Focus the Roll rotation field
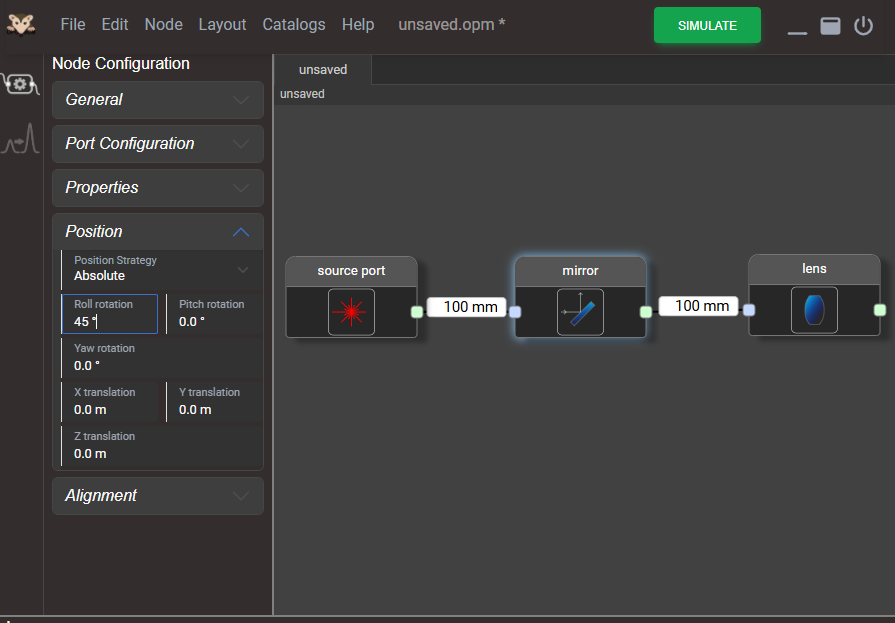Screen dimensions: 895x623 (x=110, y=313)
